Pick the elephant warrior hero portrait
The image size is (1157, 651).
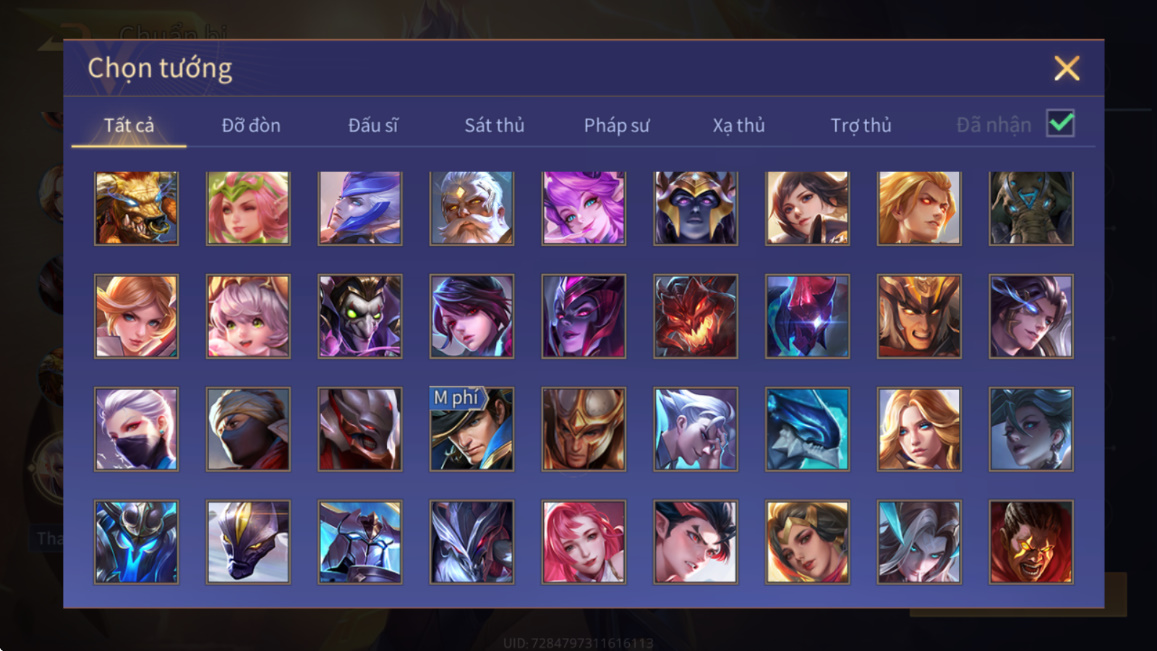[x=1031, y=208]
